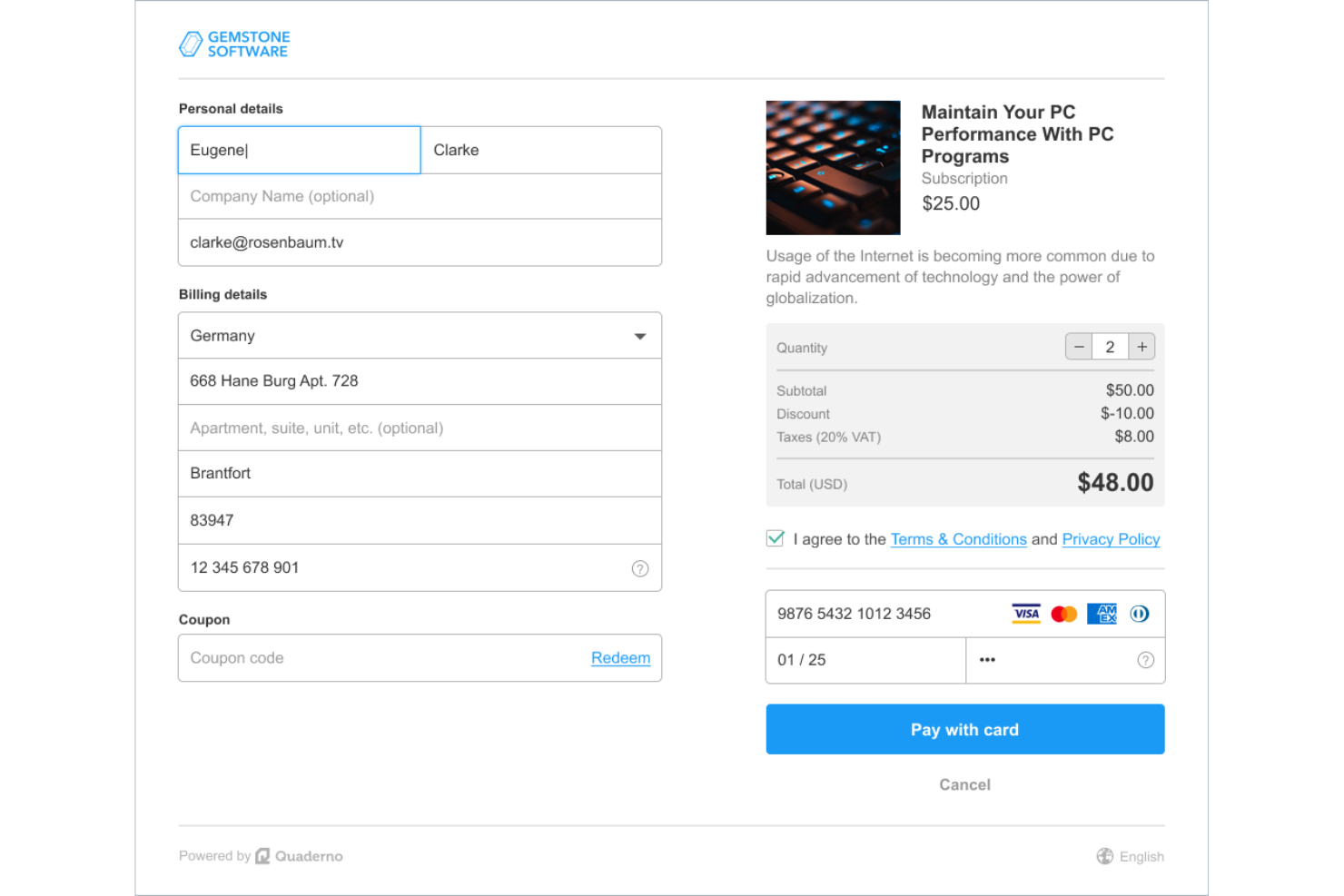
Task: Click the card expiry field 01 / 25
Action: click(x=865, y=660)
